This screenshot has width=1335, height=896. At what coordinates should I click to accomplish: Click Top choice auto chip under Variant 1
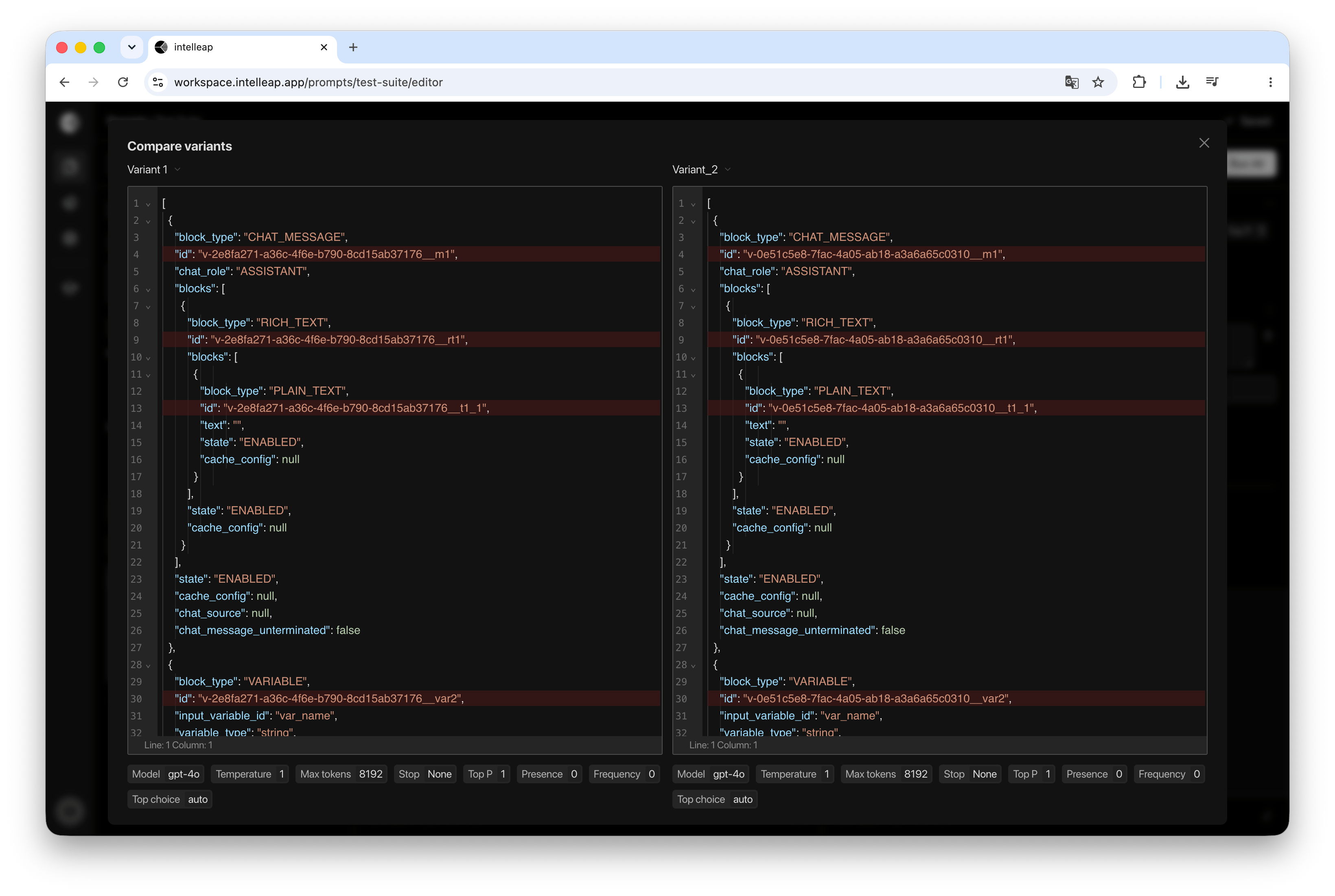(170, 799)
